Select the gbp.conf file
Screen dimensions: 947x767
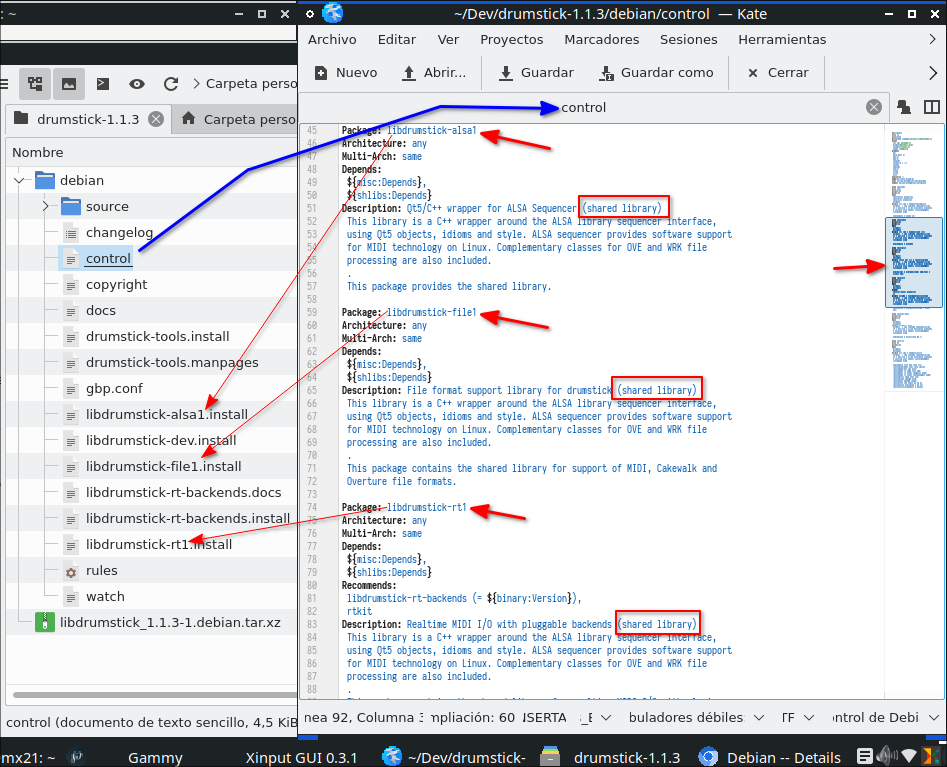pyautogui.click(x=114, y=388)
